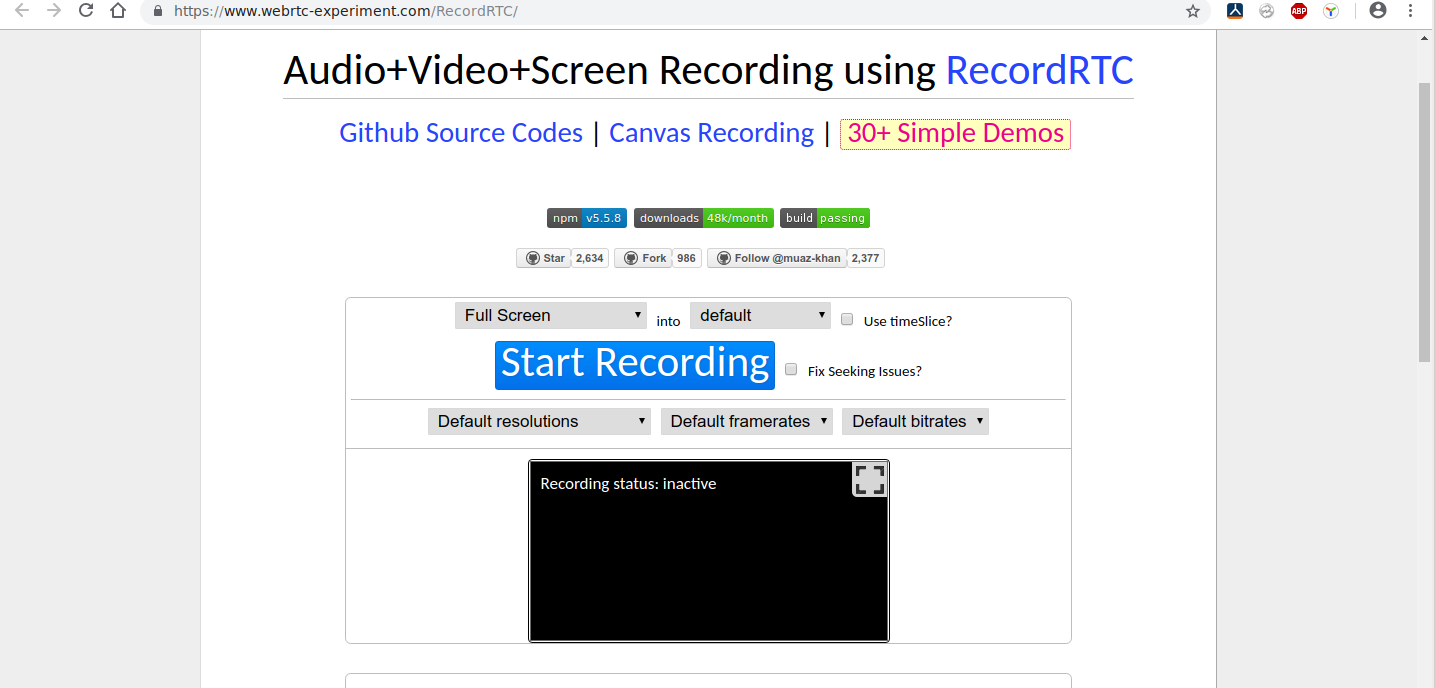Open the Github Source Codes link
The height and width of the screenshot is (688, 1435).
(x=461, y=133)
